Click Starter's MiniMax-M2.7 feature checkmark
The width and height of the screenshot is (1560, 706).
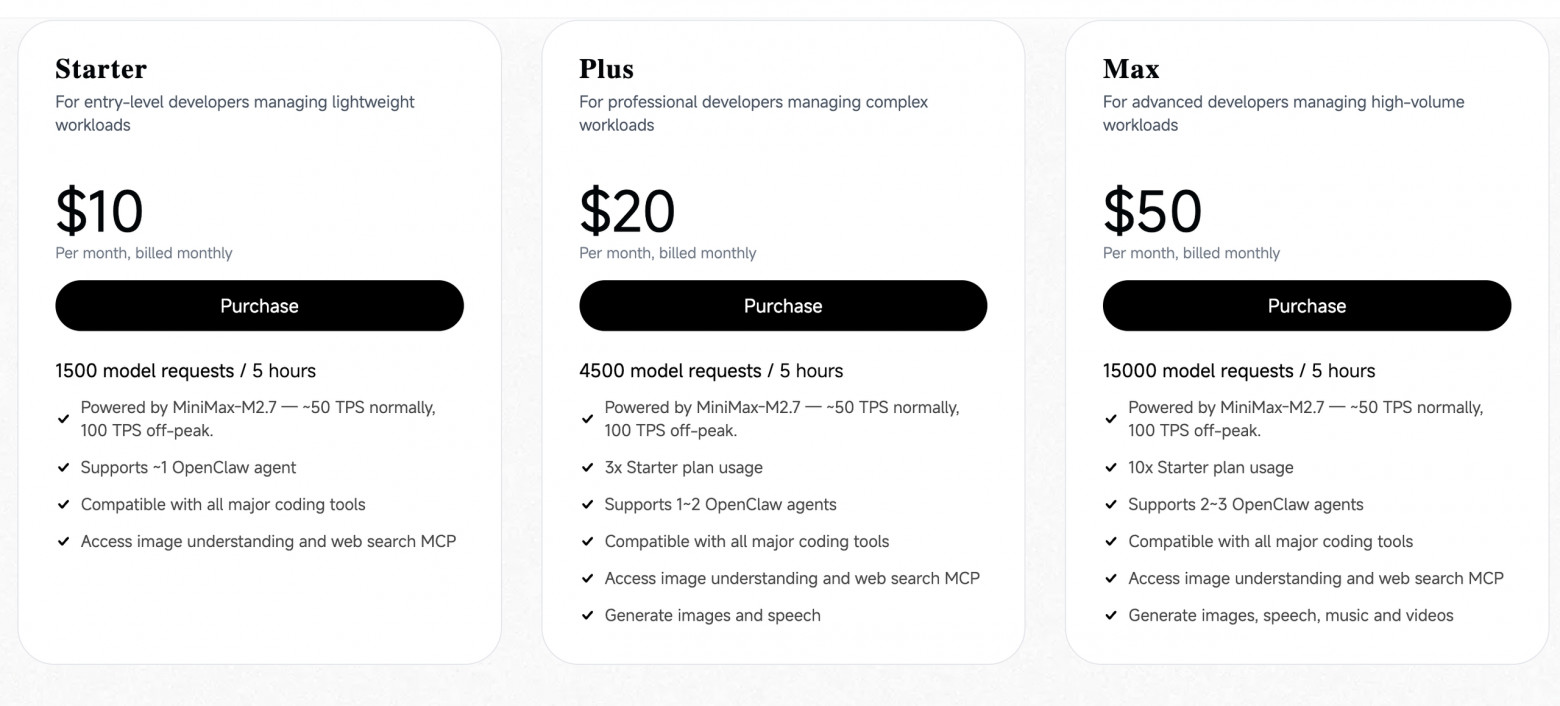coord(64,419)
